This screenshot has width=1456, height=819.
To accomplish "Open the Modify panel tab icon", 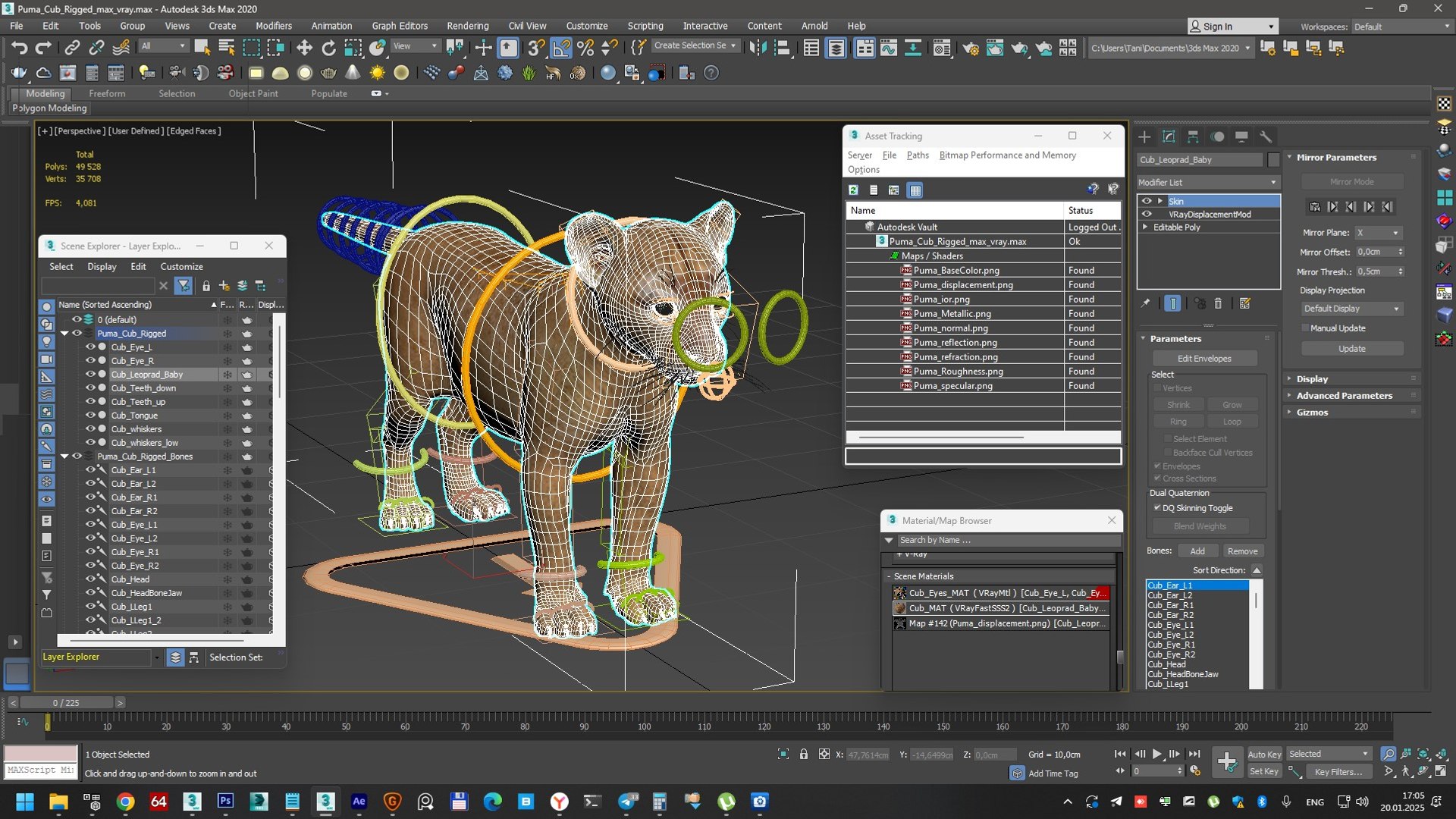I will tap(1169, 136).
